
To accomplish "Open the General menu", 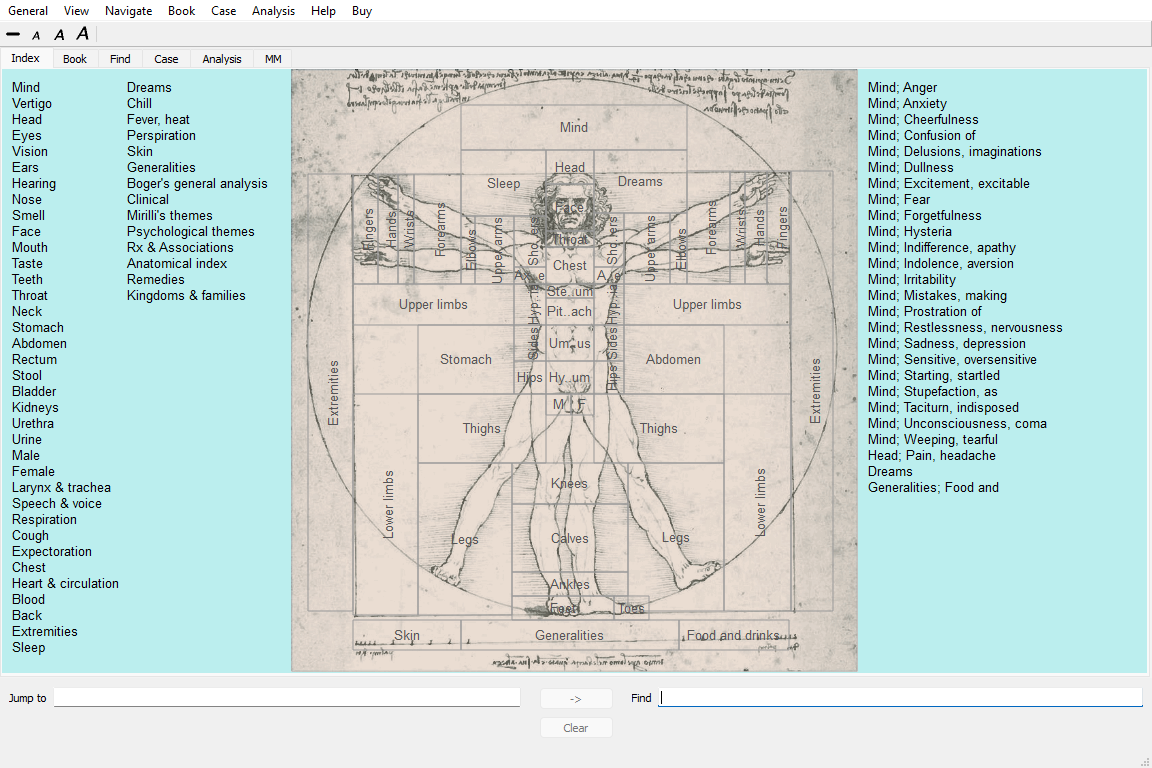I will pos(28,11).
